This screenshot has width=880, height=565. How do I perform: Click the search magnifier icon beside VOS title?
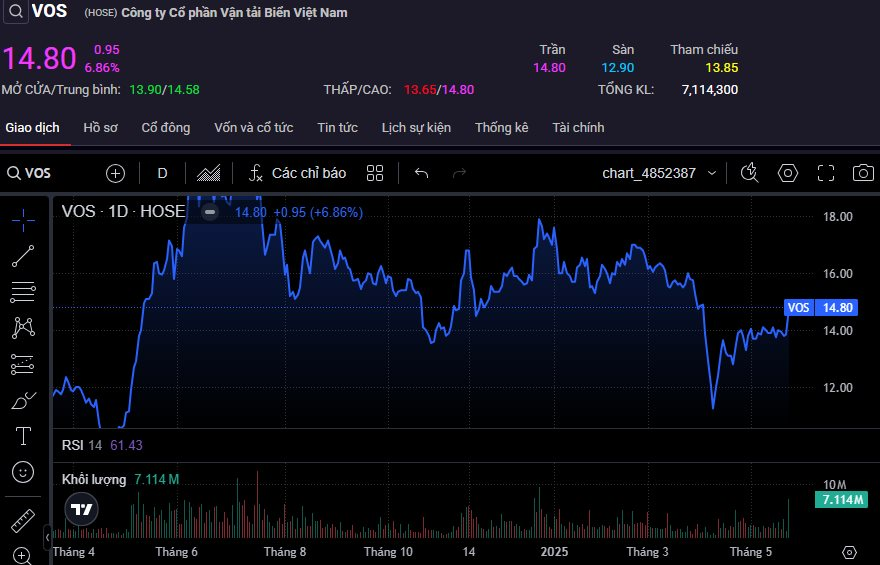pos(16,11)
